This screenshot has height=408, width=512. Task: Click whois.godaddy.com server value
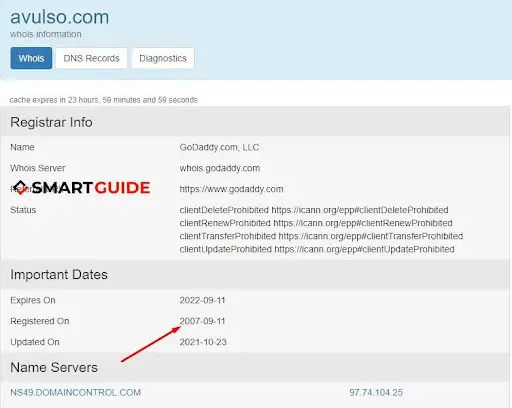[220, 168]
